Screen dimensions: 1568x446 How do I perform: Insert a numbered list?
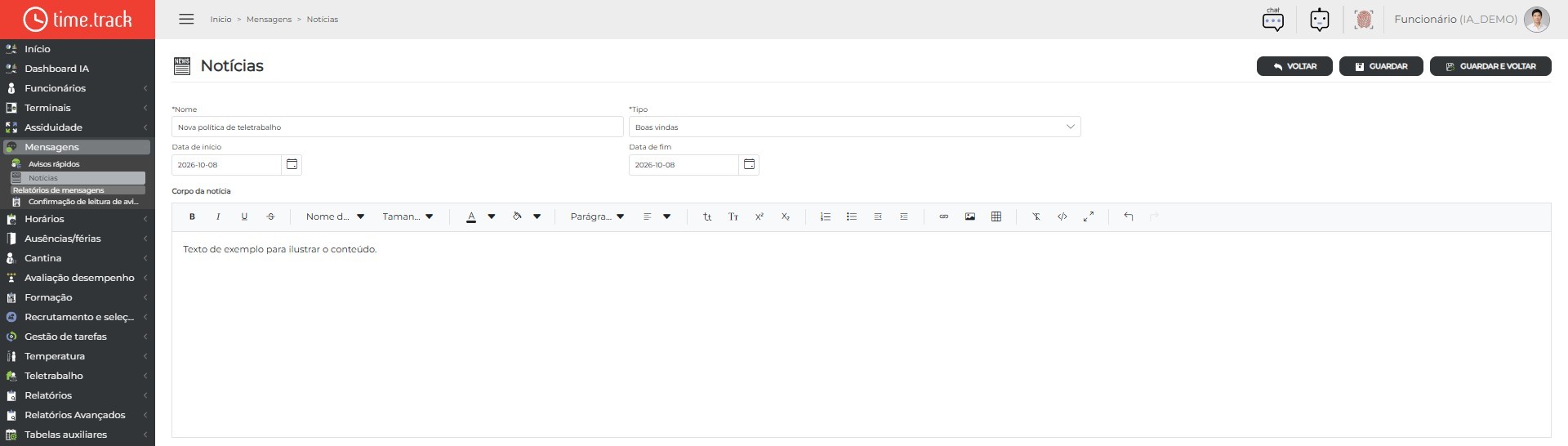(826, 216)
